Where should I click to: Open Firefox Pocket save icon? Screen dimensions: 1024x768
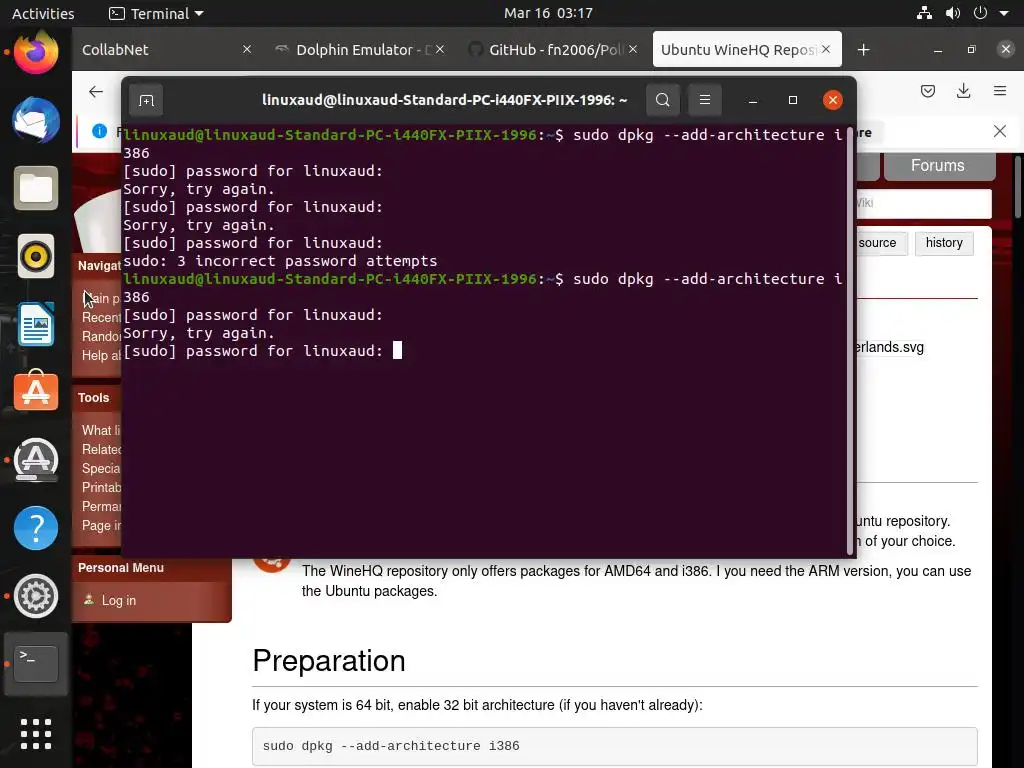928,91
